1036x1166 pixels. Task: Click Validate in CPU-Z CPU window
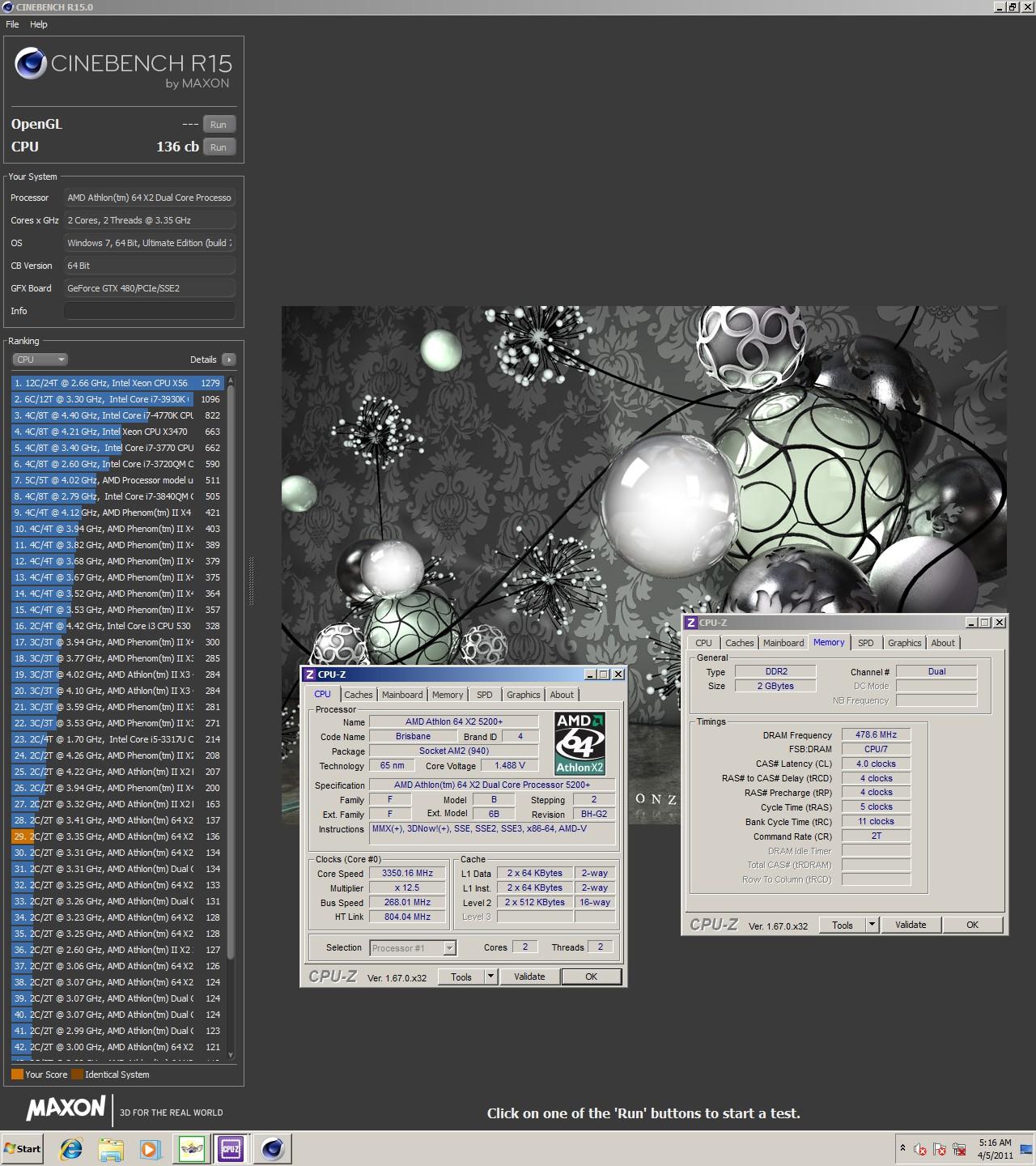point(529,977)
